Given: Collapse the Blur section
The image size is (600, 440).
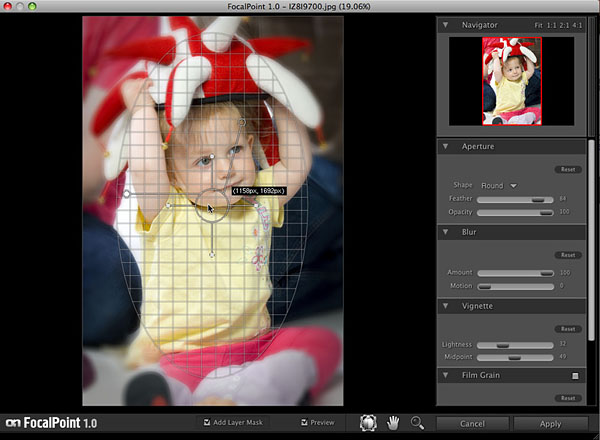Looking at the screenshot, I should tap(445, 232).
